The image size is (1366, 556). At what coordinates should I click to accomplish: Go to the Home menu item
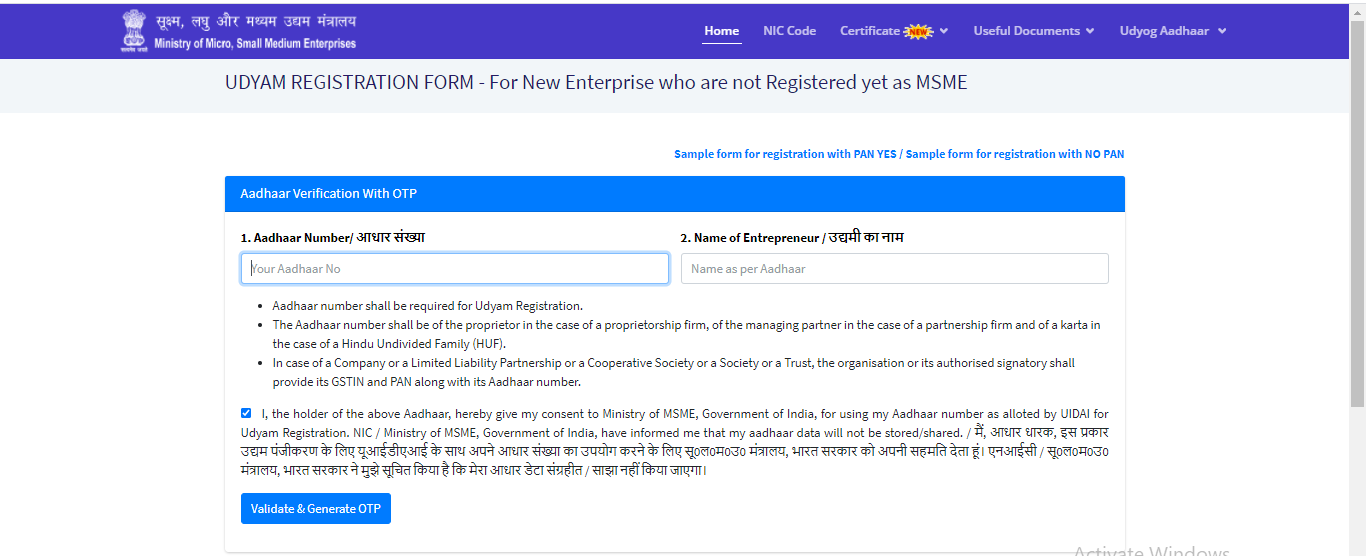coord(721,31)
